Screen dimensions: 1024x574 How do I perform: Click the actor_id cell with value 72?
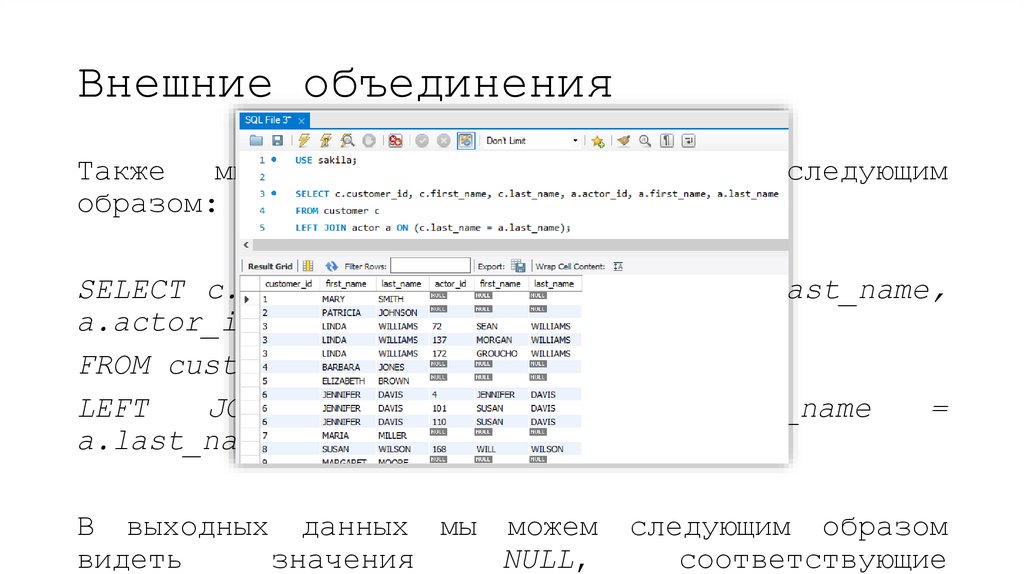[x=437, y=327]
